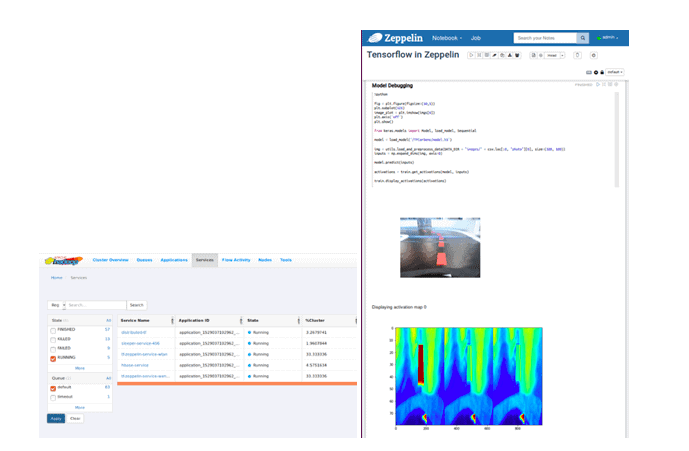Open the Model Debugging paragraph settings gear
This screenshot has height=451, width=689.
coord(618,85)
